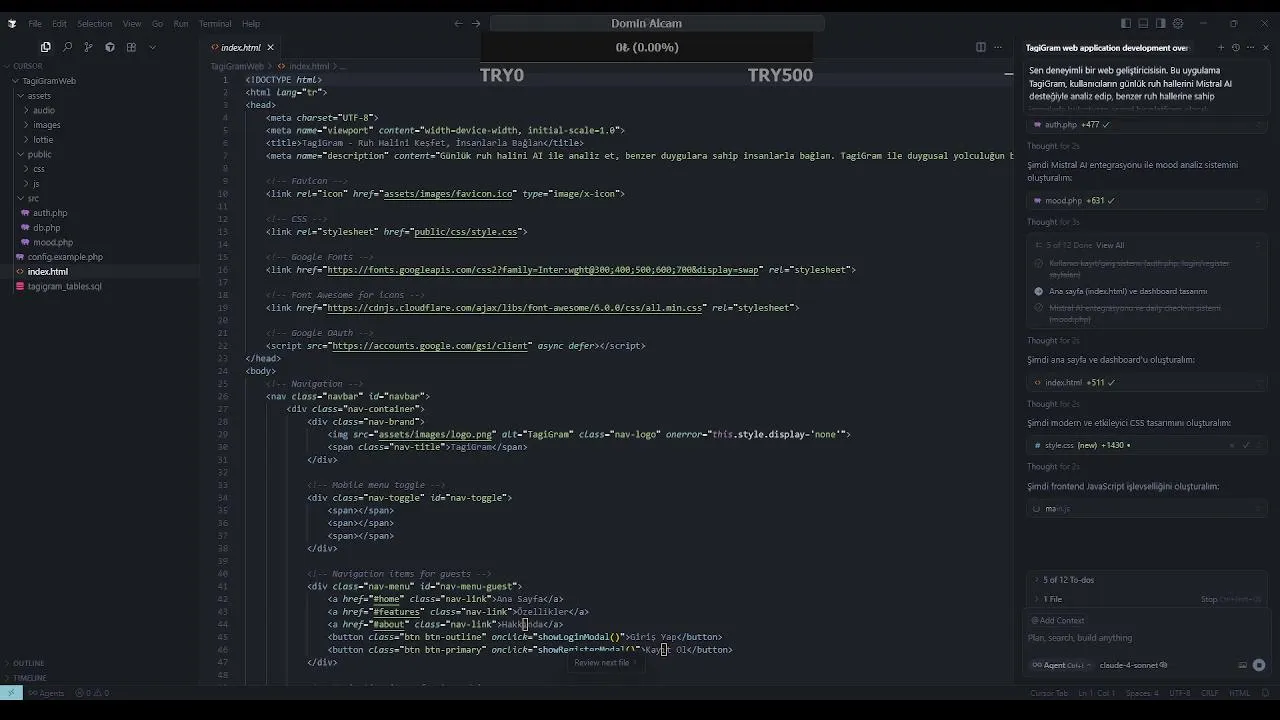Attach an image in chat input
The width and height of the screenshot is (1280, 720).
coord(1243,665)
